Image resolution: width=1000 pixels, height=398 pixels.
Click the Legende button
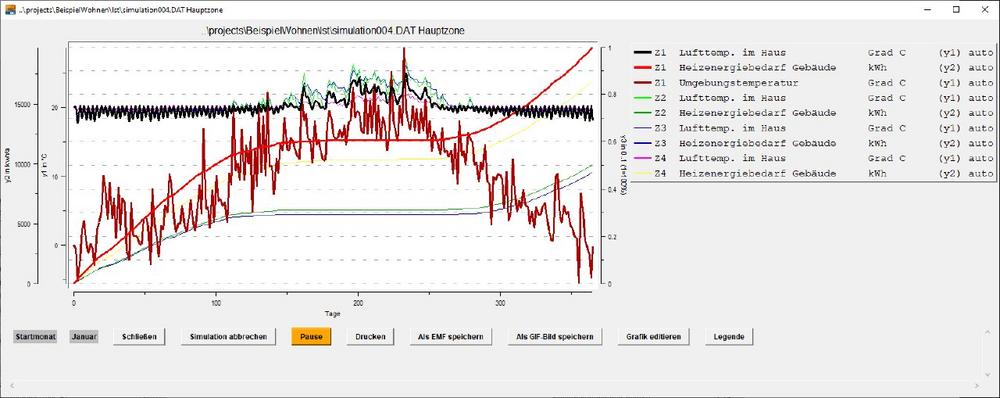pos(729,336)
